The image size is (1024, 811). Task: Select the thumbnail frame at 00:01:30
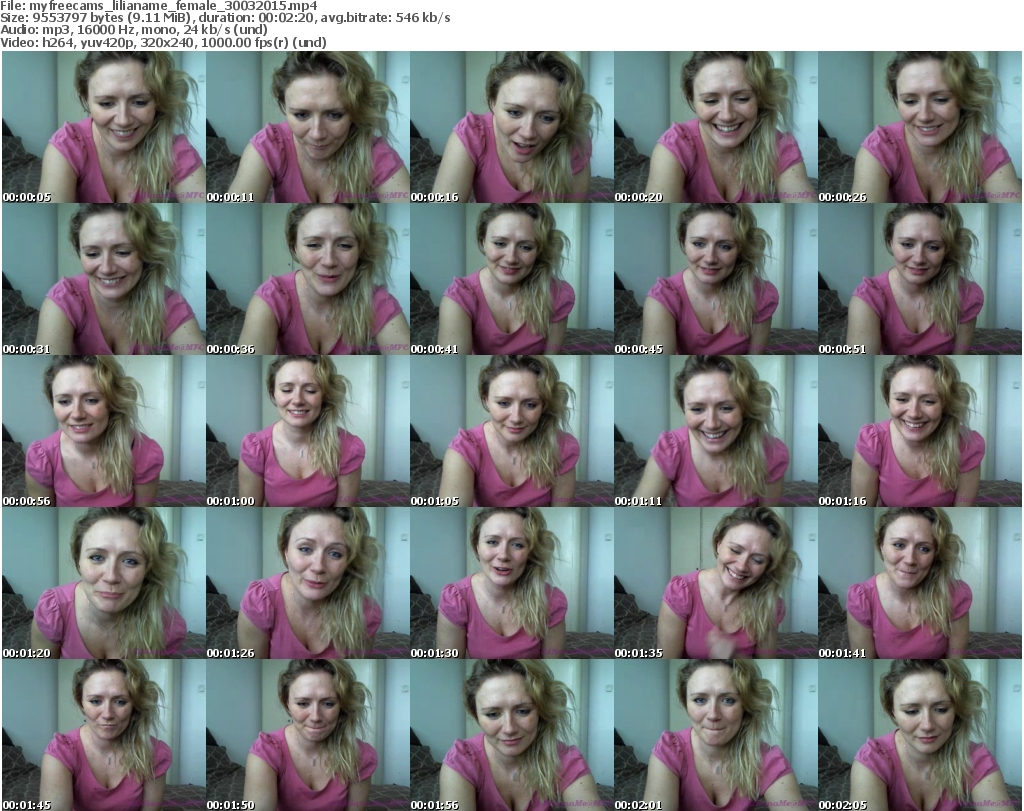pyautogui.click(x=511, y=582)
